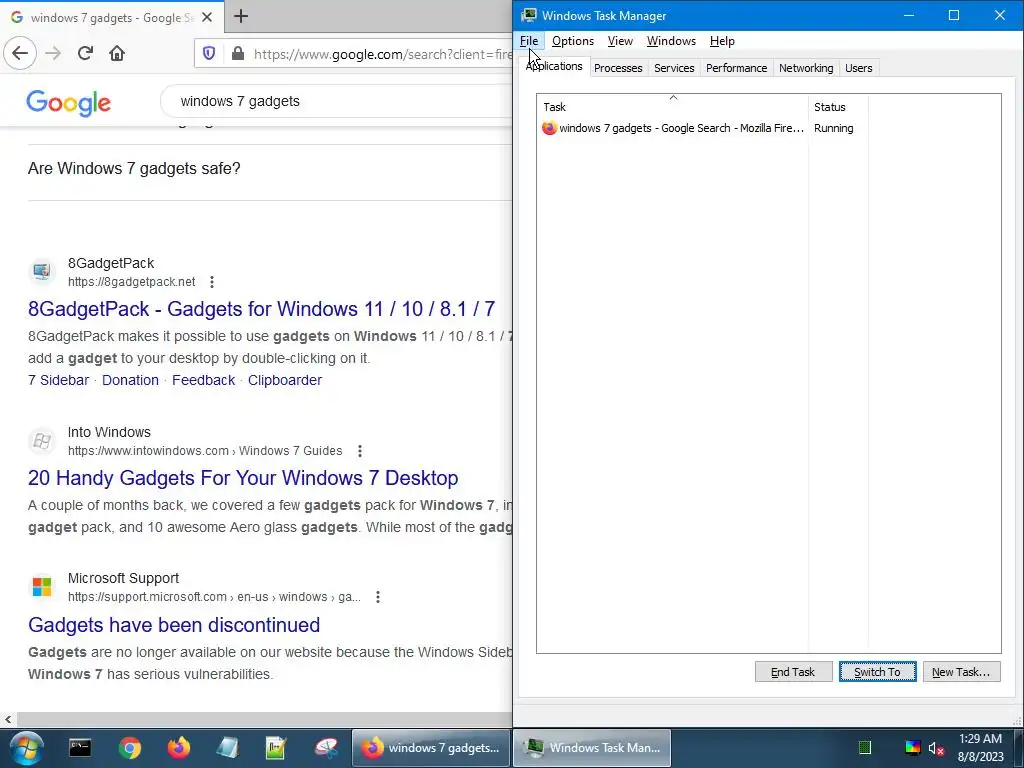Click the green CPU usage tray icon
The image size is (1024, 768).
(865, 748)
